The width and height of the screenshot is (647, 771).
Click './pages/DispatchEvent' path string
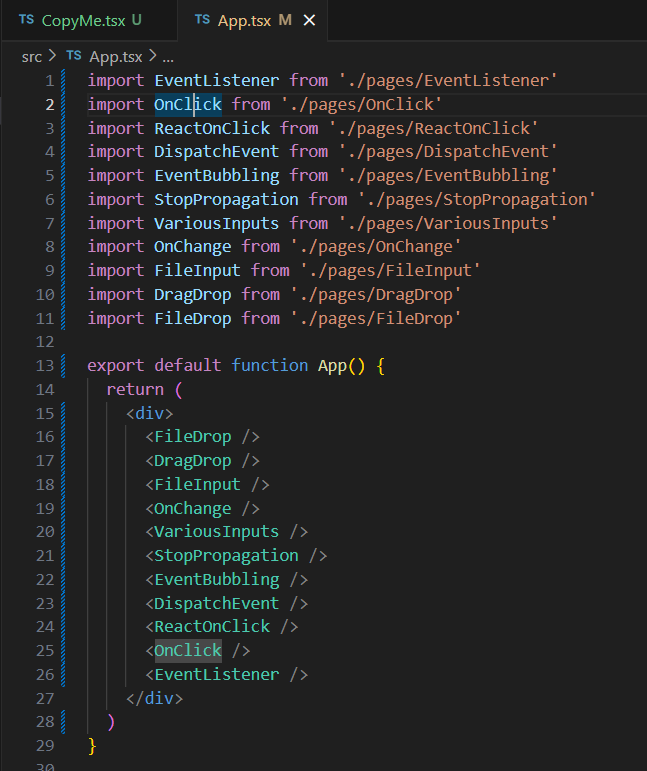point(448,151)
